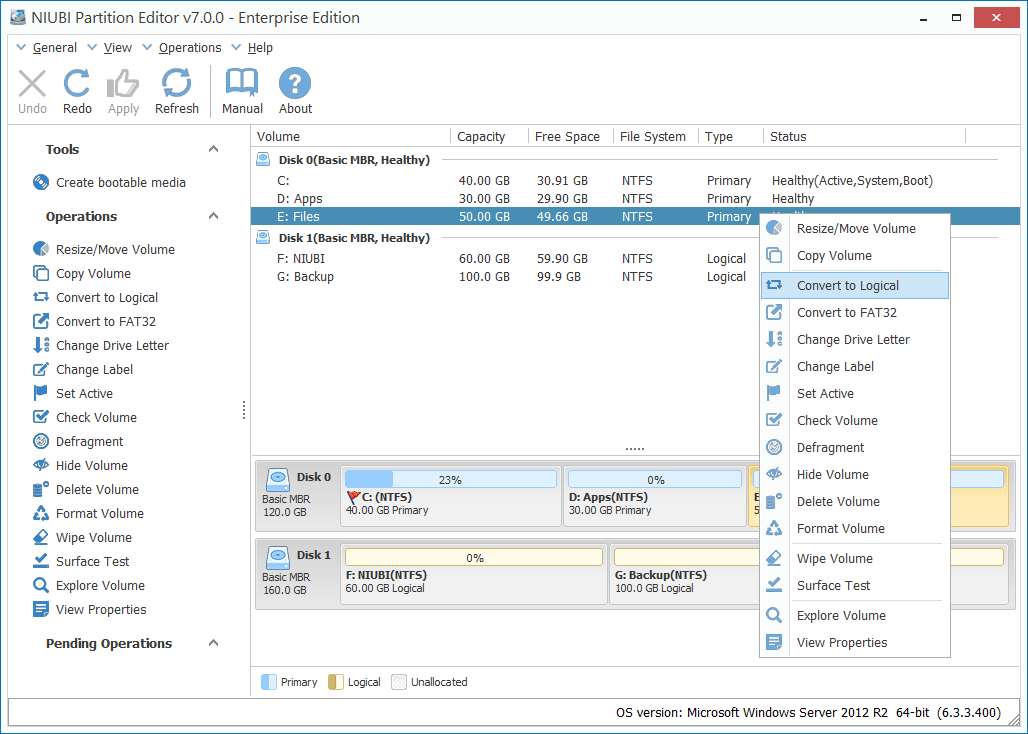The image size is (1028, 734).
Task: Click the sidebar Explore Volume magnifier icon
Action: pyautogui.click(x=41, y=585)
